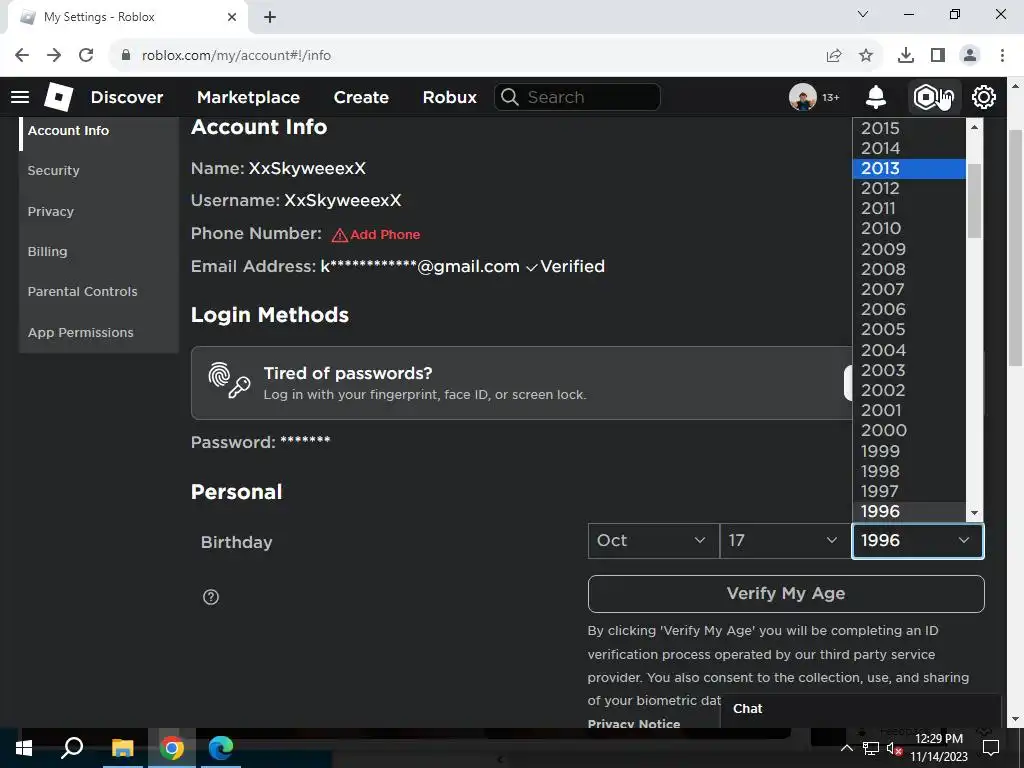Viewport: 1024px width, 768px height.
Task: Toggle the Chrome side panel icon
Action: (938, 56)
